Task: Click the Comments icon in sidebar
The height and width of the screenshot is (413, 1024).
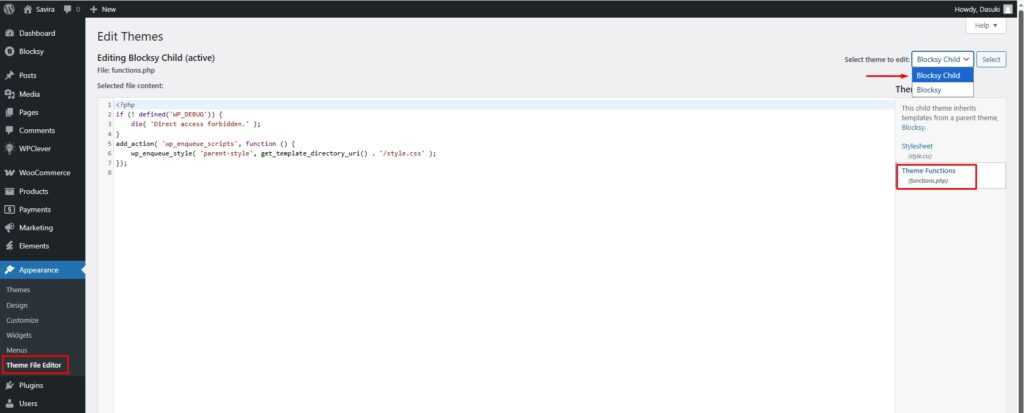Action: tap(9, 131)
